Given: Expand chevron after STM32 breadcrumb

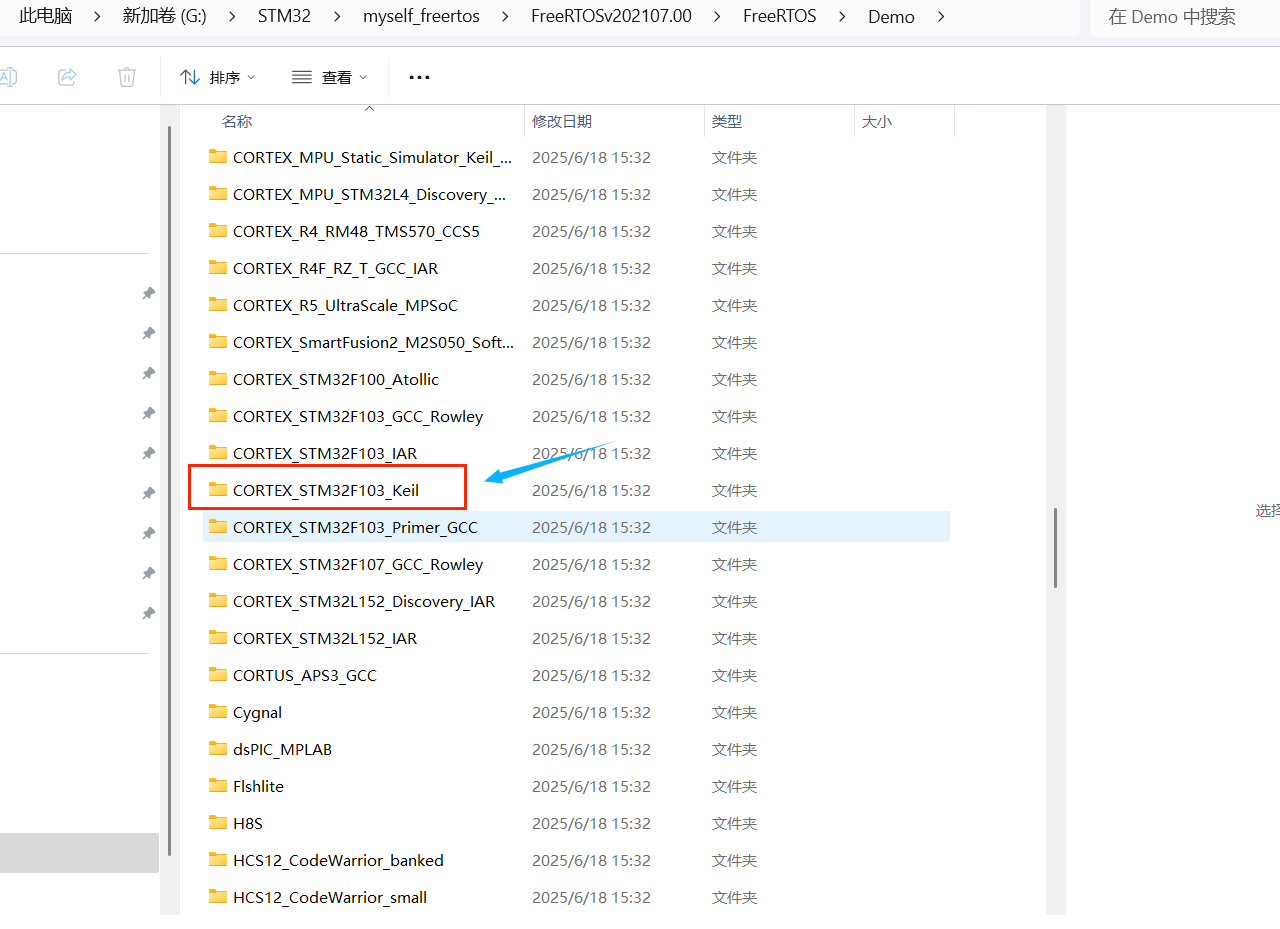Looking at the screenshot, I should 337,16.
